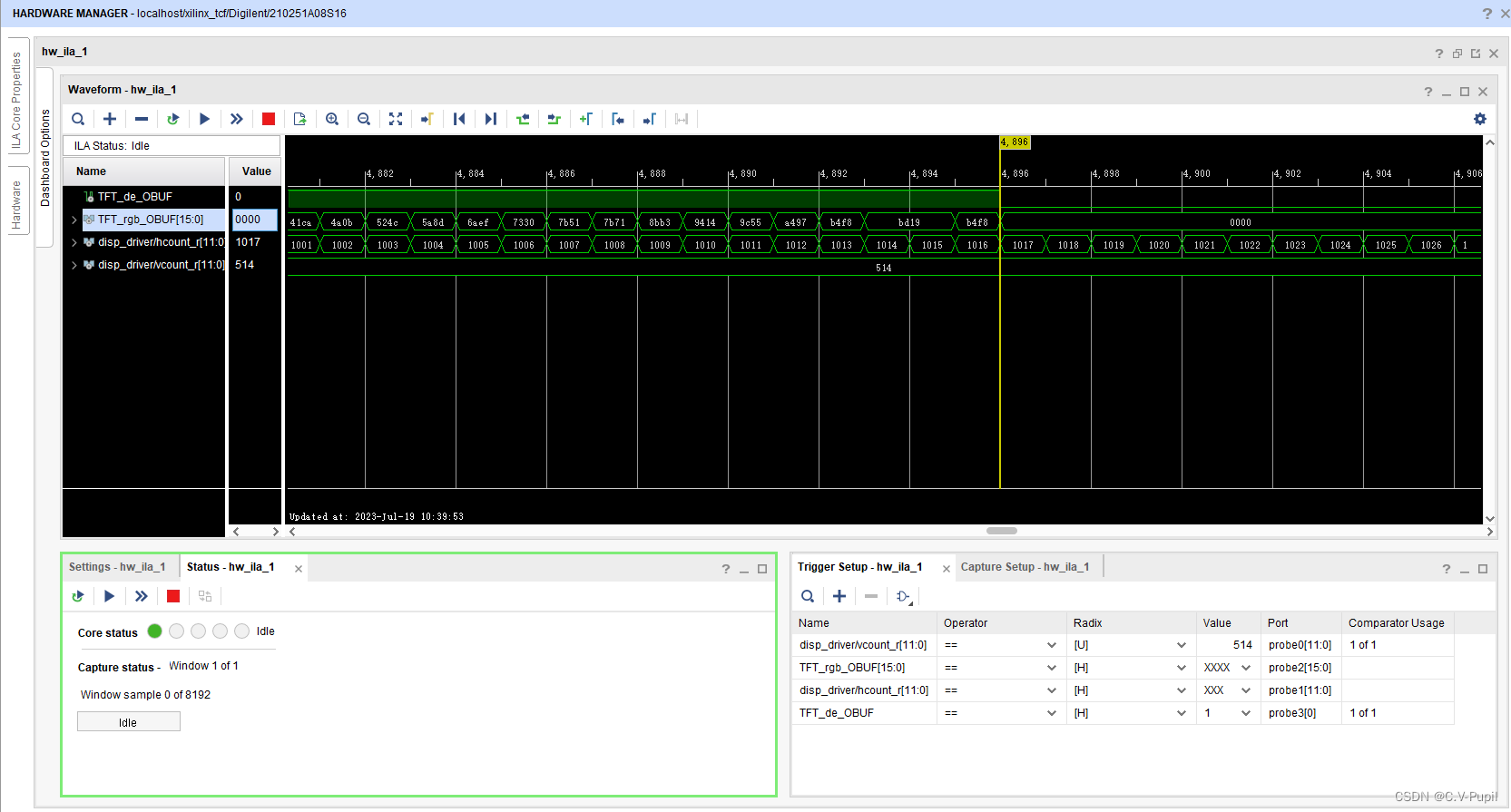
Task: Go to cursor icon in Waveform toolbar
Action: tap(427, 119)
